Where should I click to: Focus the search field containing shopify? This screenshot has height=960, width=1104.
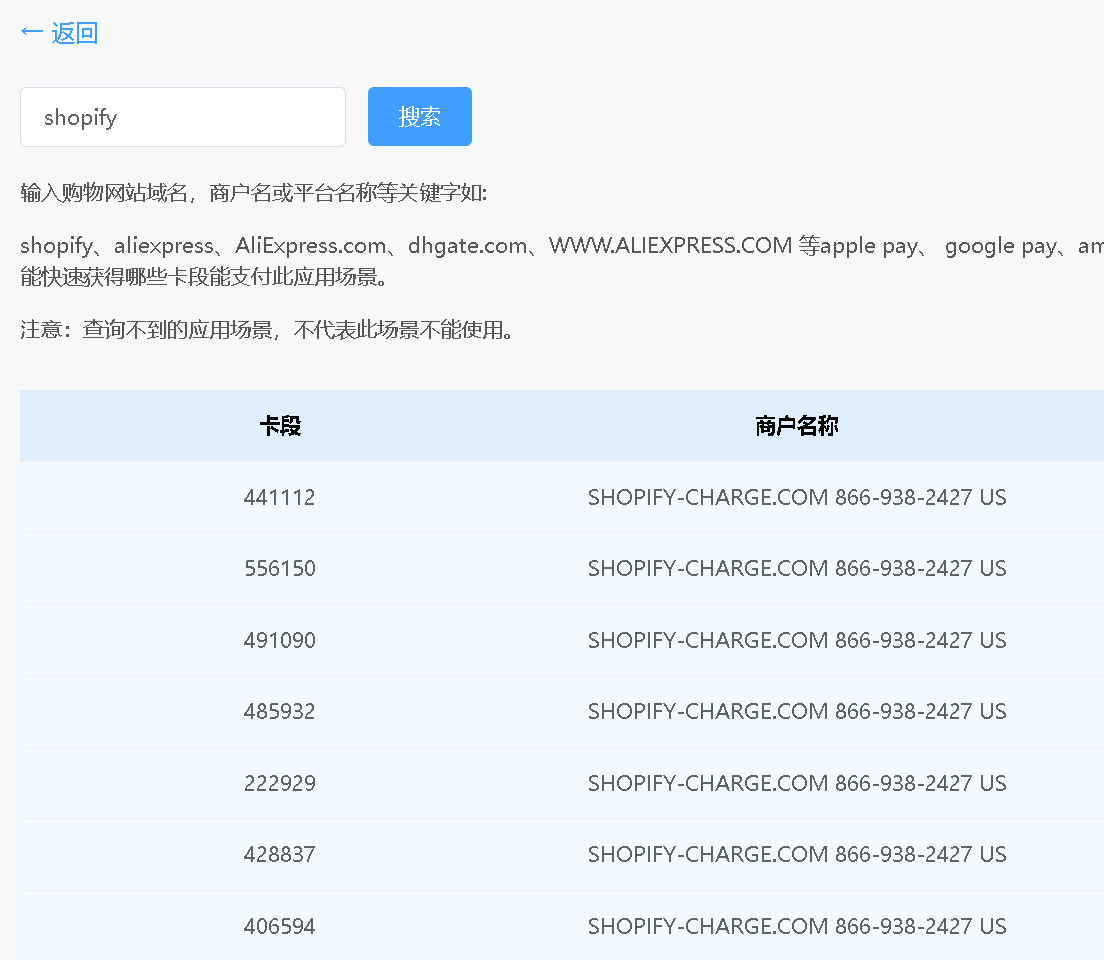(x=183, y=117)
